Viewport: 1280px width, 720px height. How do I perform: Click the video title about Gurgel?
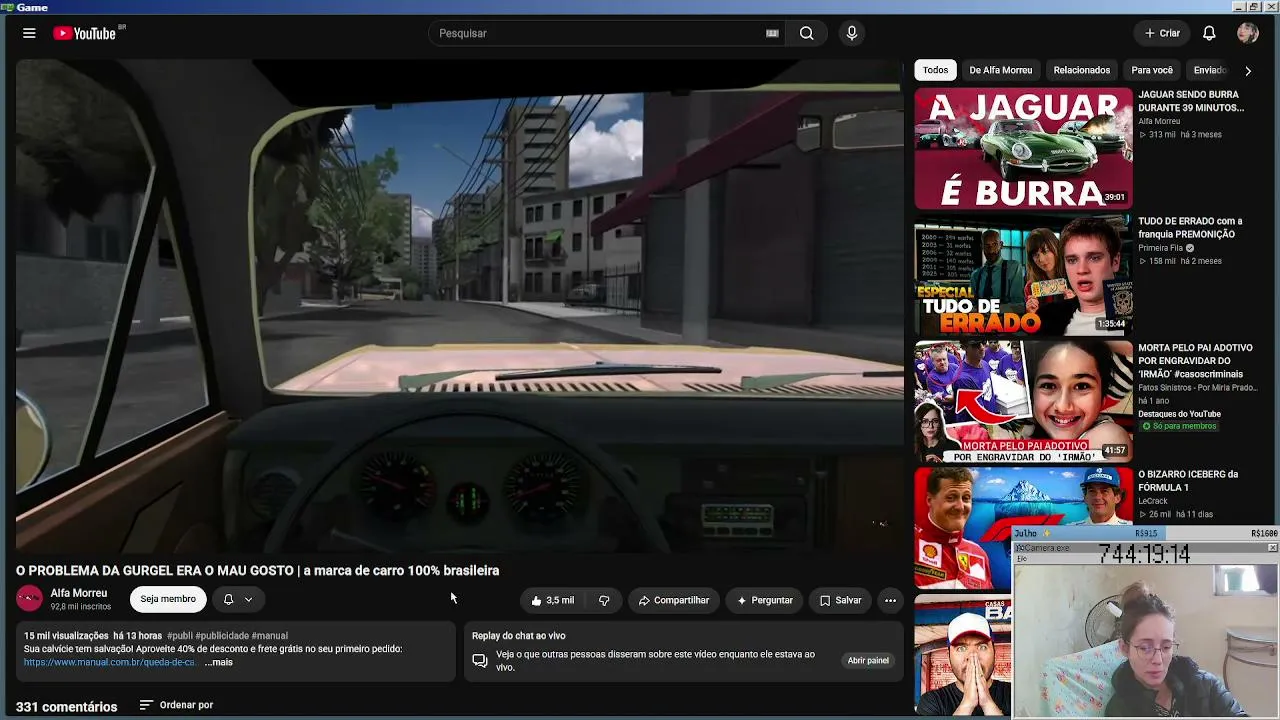tap(257, 570)
